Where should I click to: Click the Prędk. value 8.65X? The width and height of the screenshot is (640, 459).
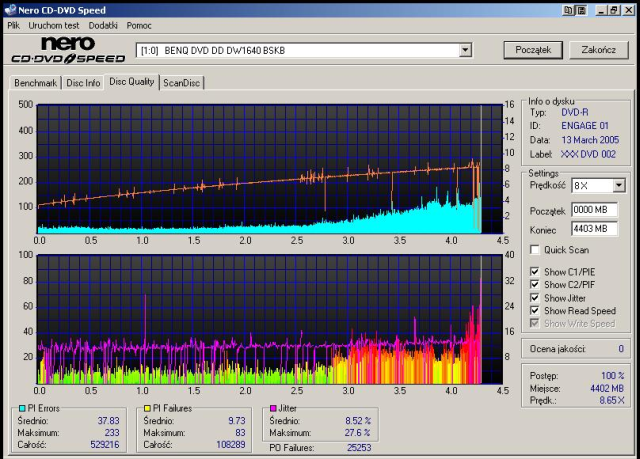click(612, 400)
